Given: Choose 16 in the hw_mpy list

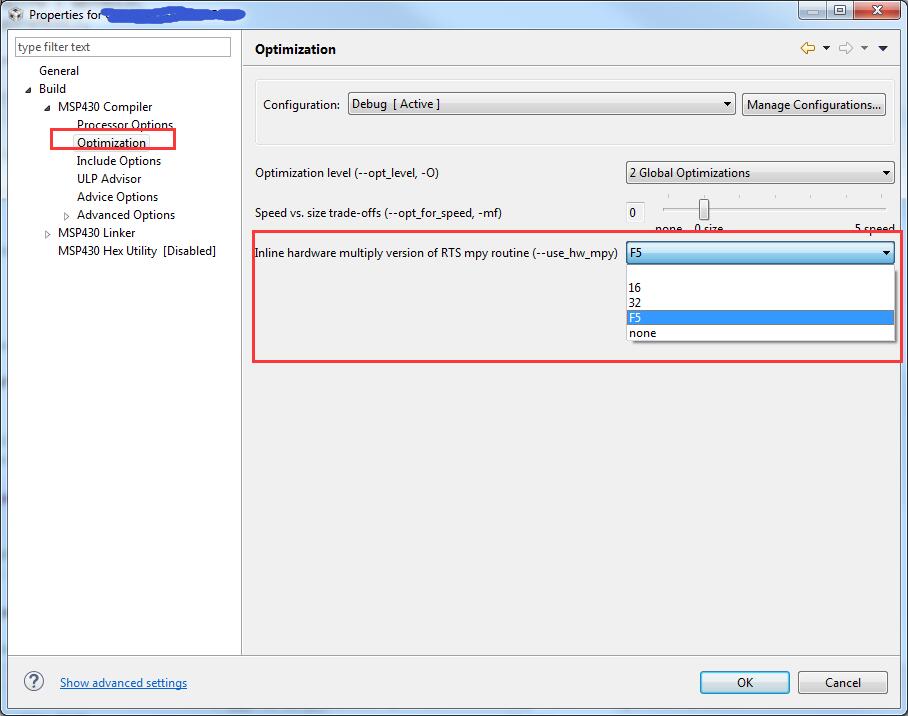Looking at the screenshot, I should point(760,287).
